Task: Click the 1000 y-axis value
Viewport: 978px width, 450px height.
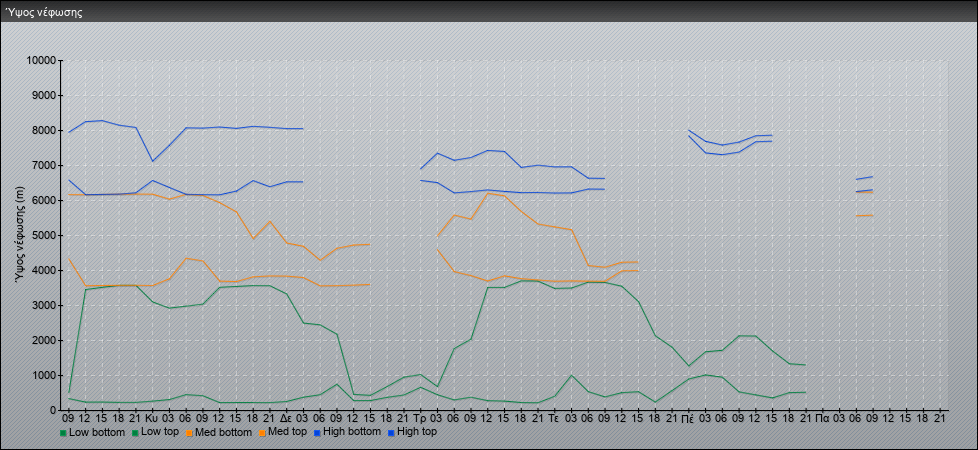Action: click(44, 375)
